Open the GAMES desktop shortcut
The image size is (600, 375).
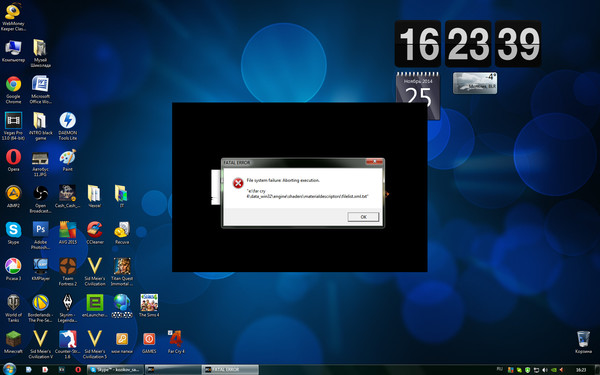pyautogui.click(x=149, y=342)
